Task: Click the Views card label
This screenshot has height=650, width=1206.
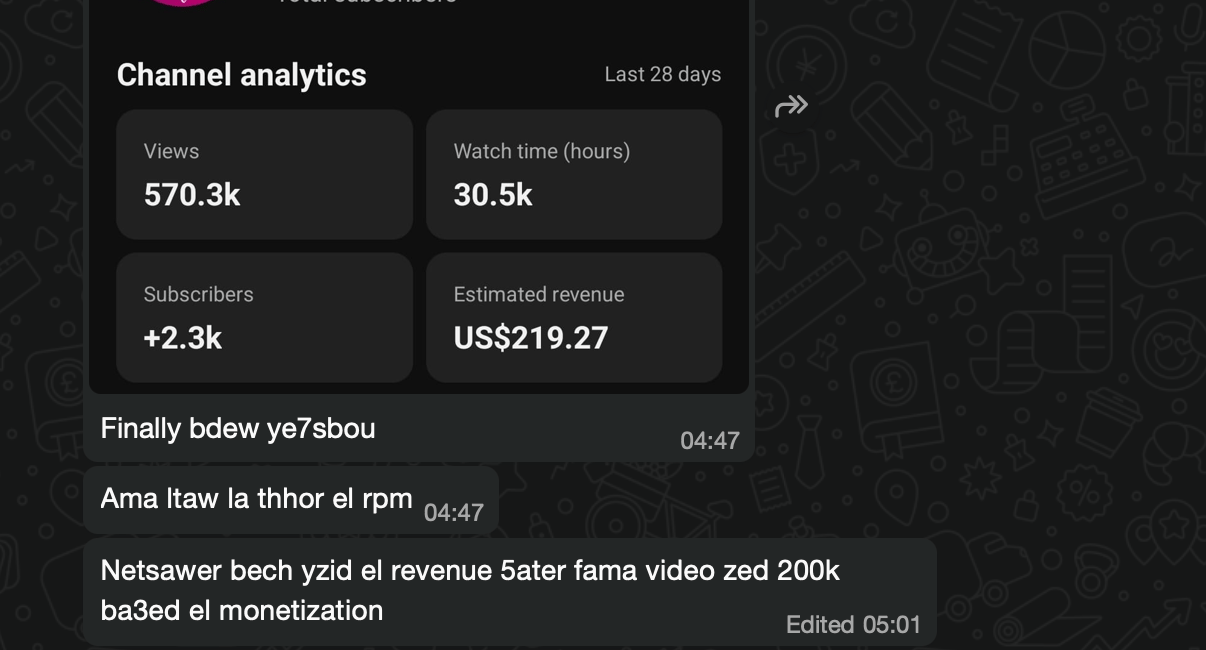Action: click(x=171, y=152)
